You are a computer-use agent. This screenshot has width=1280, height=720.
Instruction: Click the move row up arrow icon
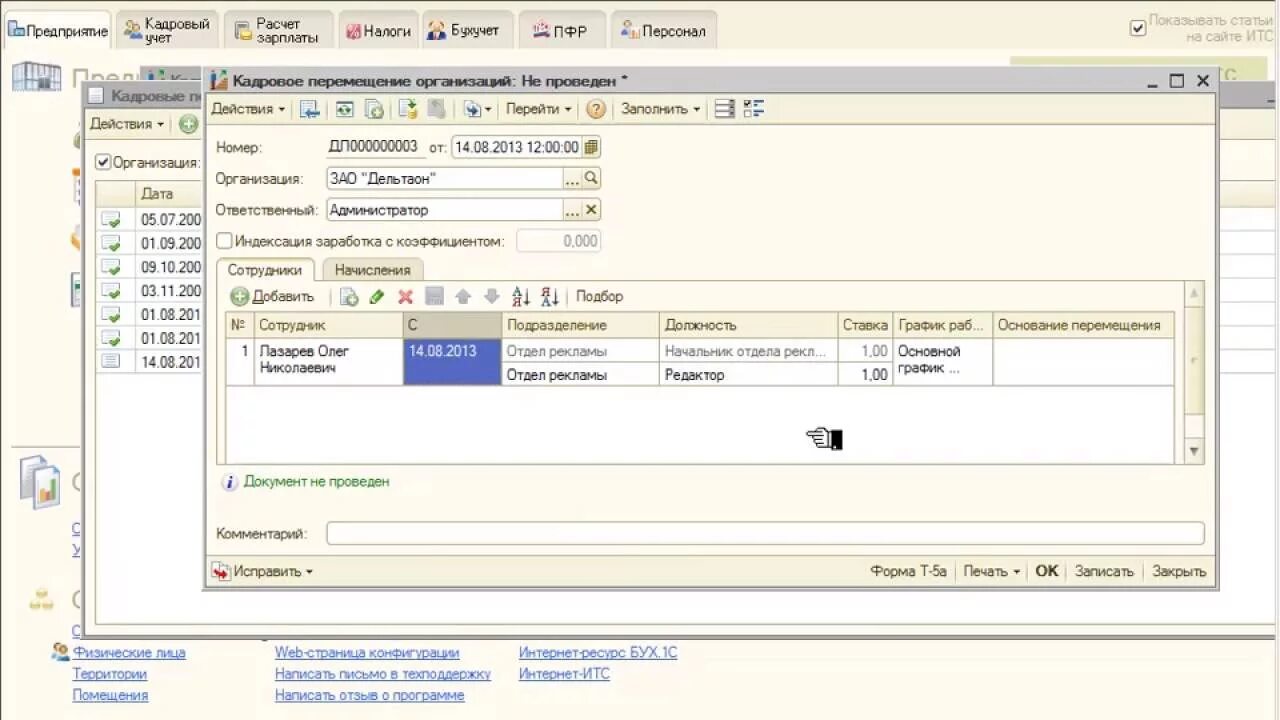[462, 297]
